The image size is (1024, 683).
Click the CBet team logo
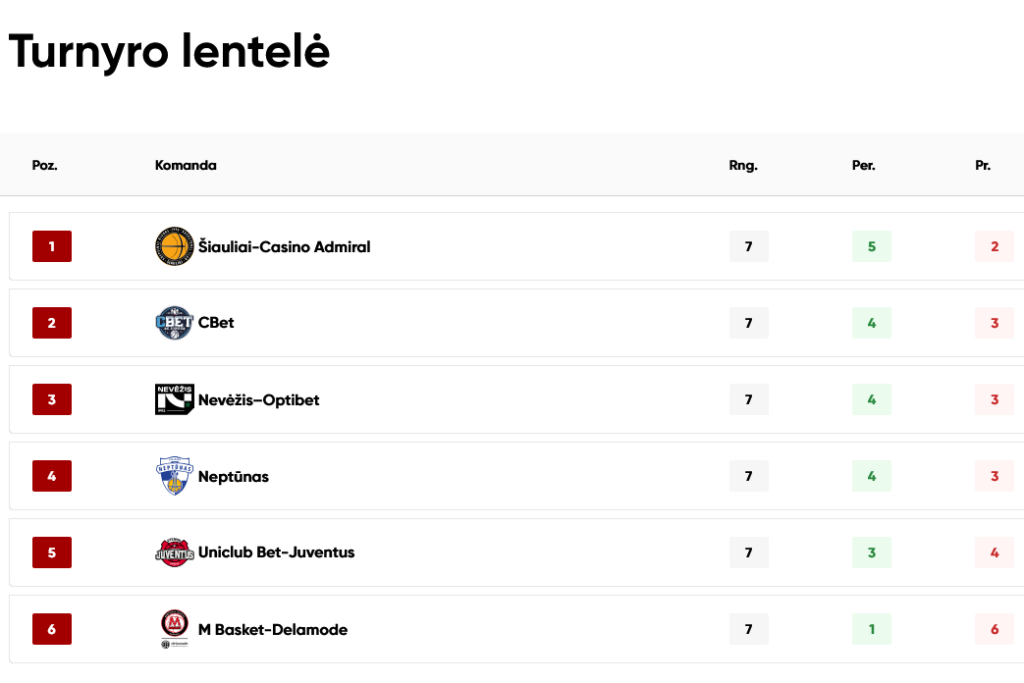coord(174,323)
